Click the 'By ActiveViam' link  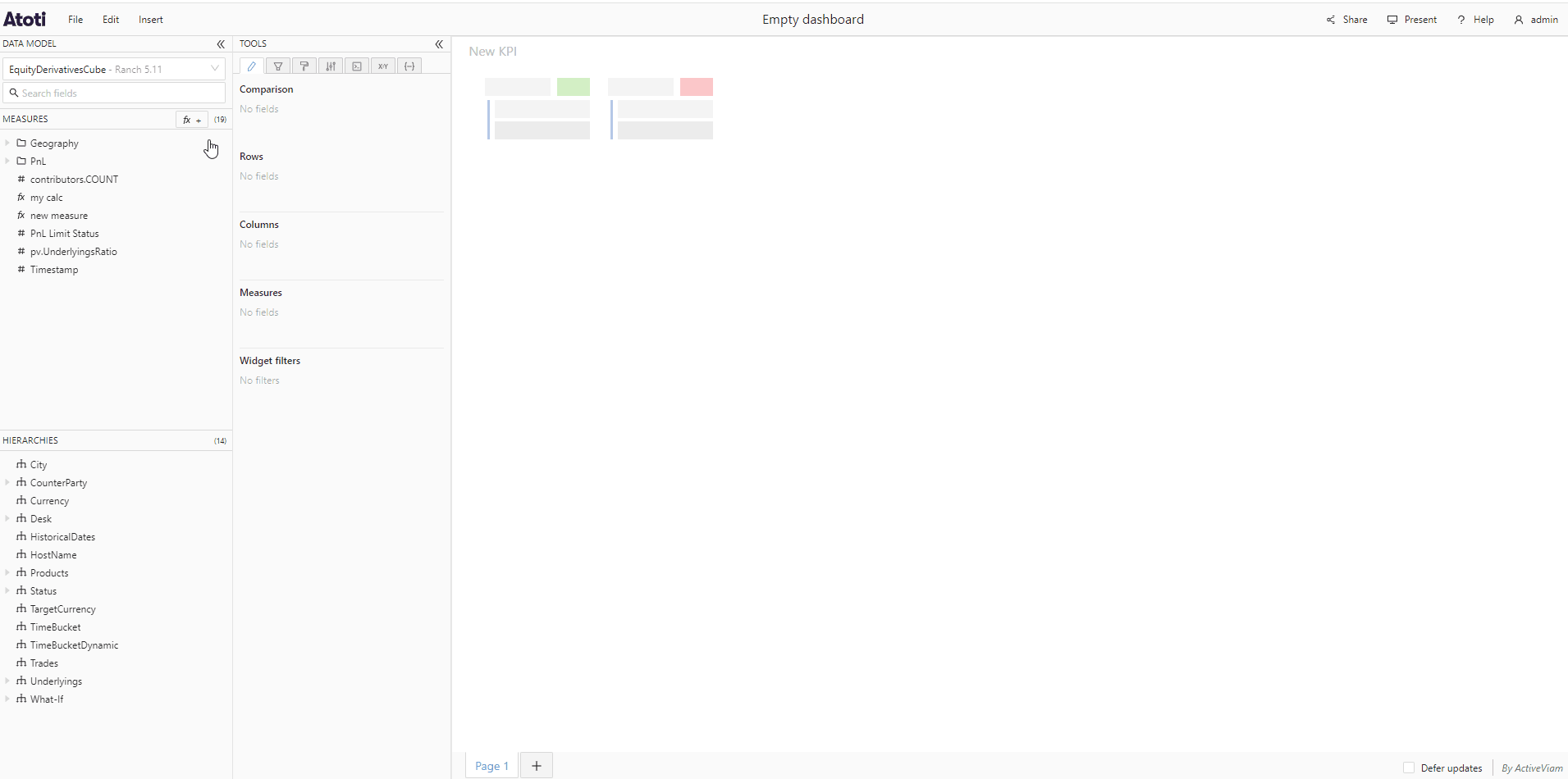coord(1532,768)
